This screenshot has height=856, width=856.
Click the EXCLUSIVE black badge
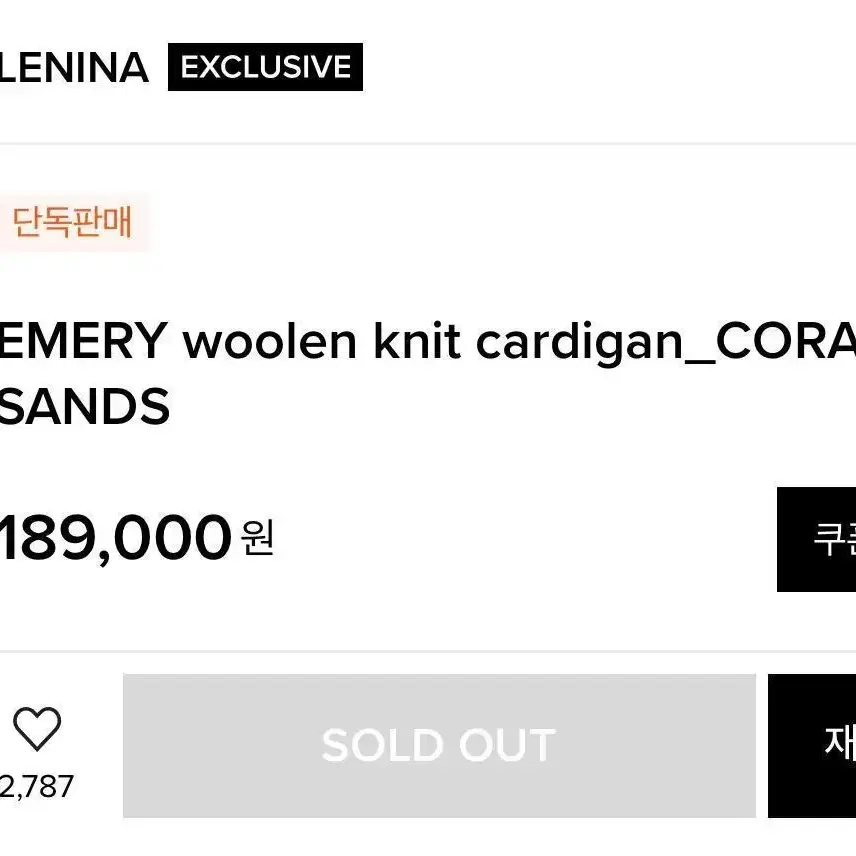click(265, 67)
